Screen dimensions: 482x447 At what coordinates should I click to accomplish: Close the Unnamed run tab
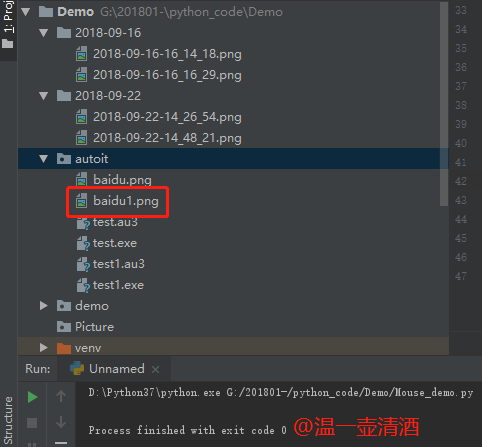(155, 369)
